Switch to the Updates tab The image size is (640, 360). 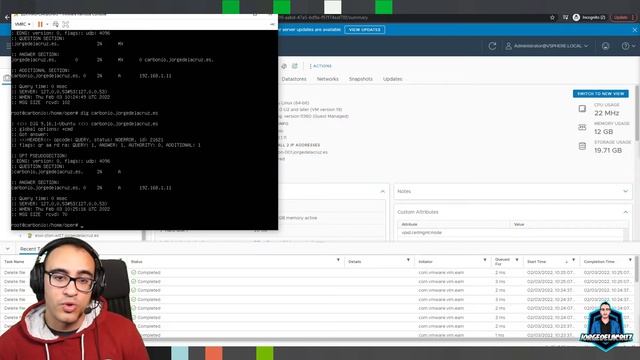pos(393,79)
